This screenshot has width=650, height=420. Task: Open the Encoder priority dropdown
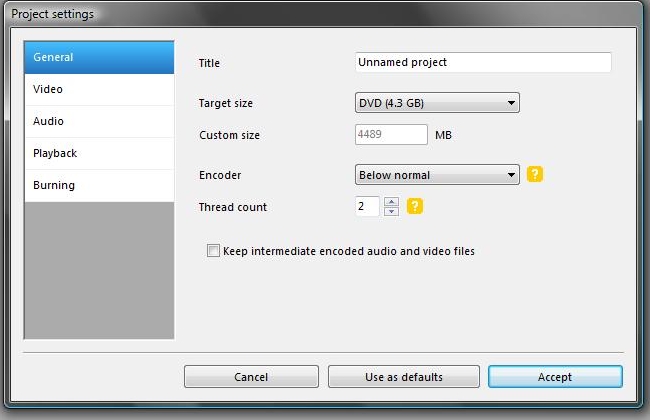(x=437, y=175)
